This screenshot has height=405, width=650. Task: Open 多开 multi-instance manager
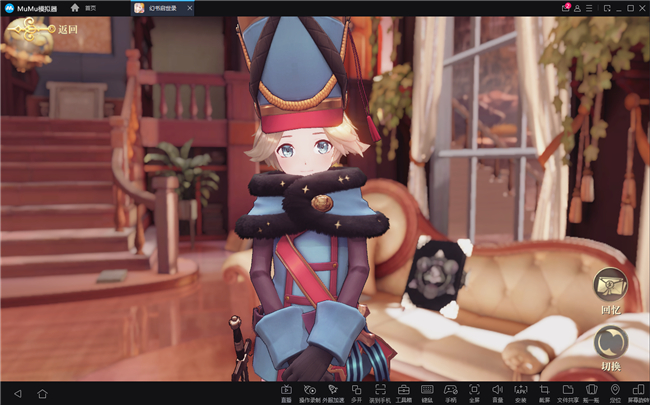pos(357,393)
